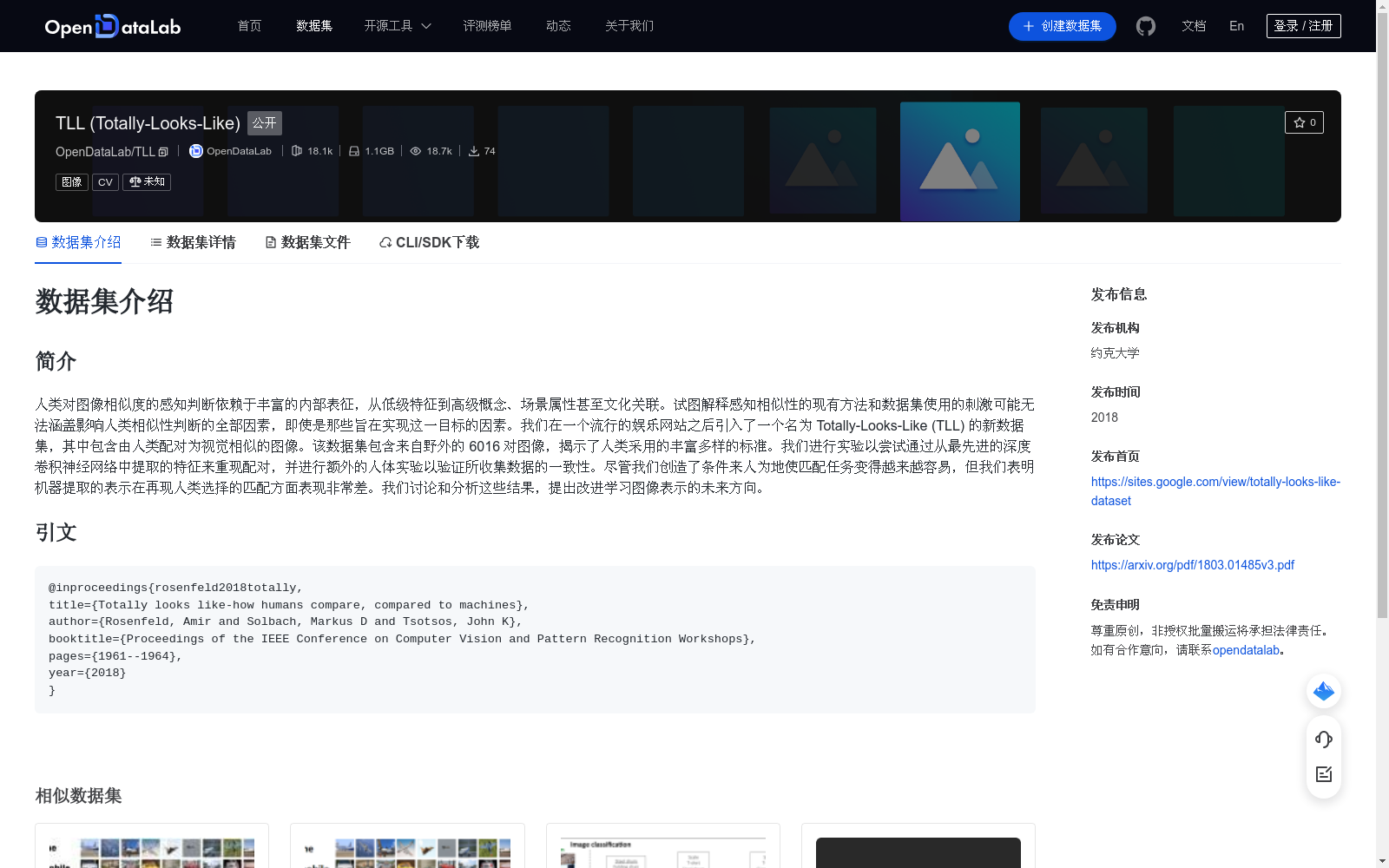Open the 评测榜单 navigation item
The width and height of the screenshot is (1389, 868).
(487, 26)
